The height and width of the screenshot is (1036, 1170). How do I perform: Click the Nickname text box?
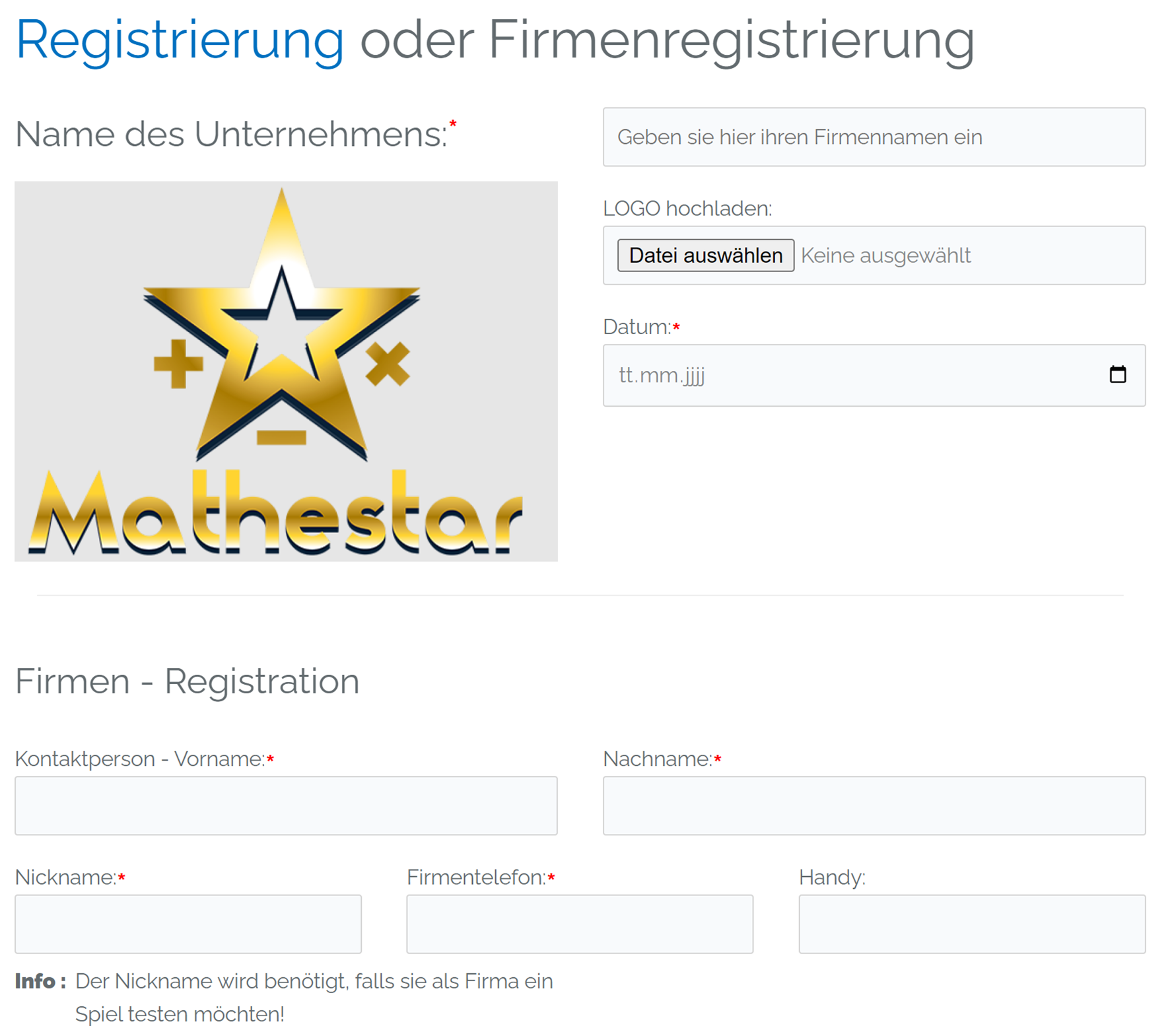click(x=188, y=924)
